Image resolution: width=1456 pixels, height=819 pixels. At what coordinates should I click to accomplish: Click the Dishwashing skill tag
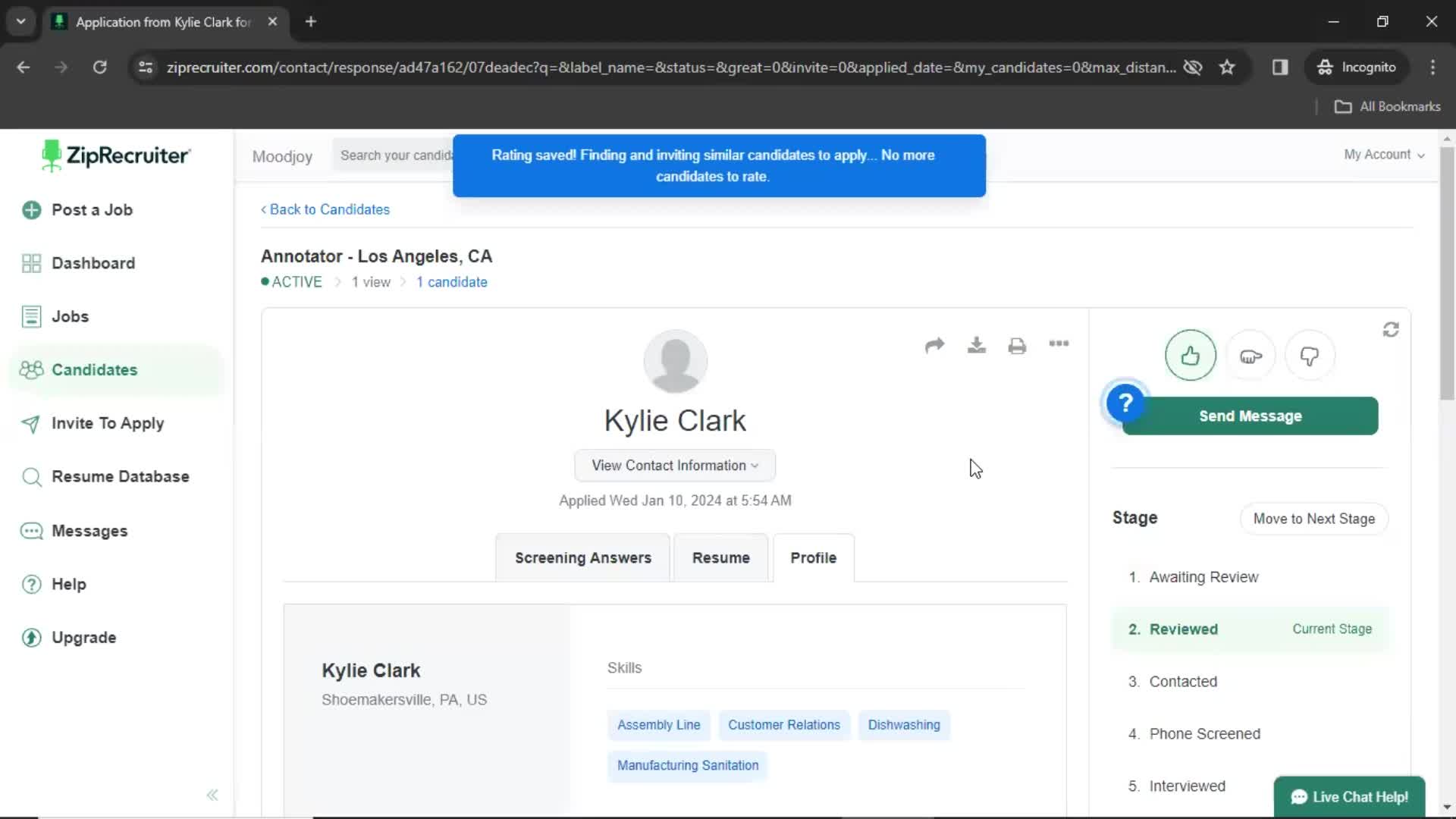point(904,725)
